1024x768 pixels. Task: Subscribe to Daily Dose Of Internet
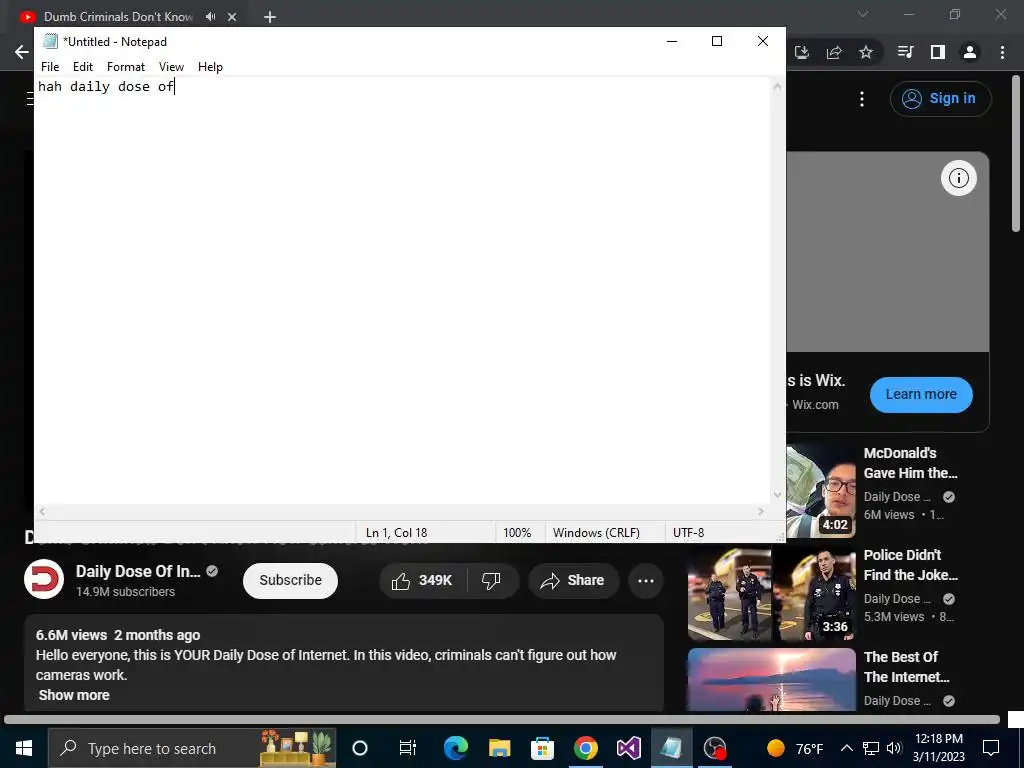[290, 581]
